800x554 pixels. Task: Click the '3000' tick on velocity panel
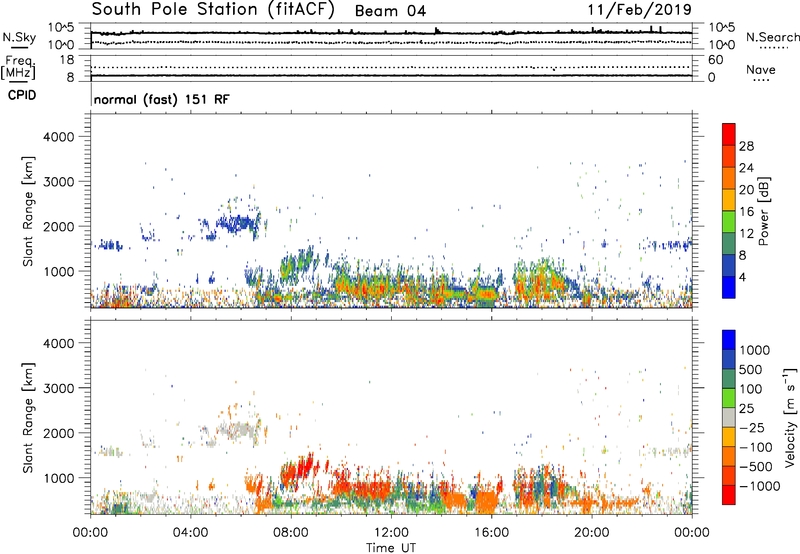tap(59, 388)
